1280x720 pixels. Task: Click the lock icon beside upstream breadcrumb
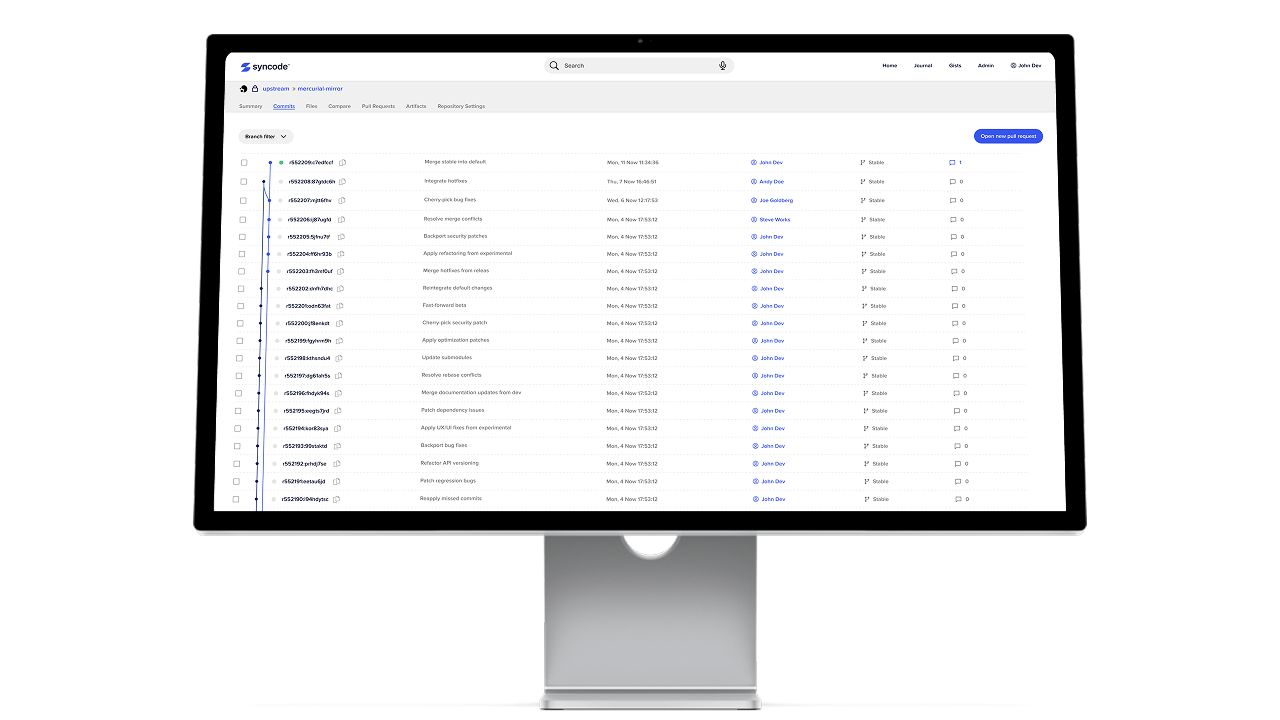(253, 88)
